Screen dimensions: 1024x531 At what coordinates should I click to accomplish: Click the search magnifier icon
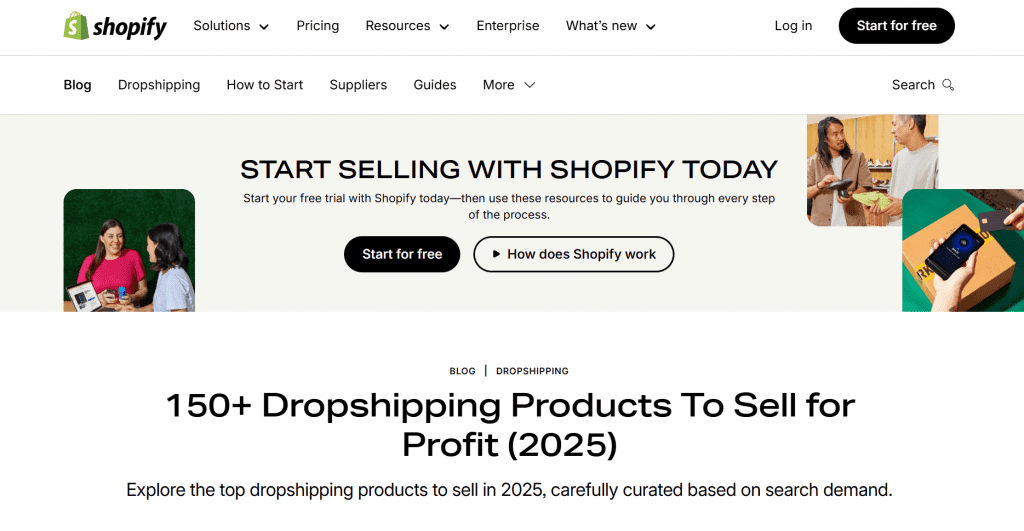tap(948, 85)
